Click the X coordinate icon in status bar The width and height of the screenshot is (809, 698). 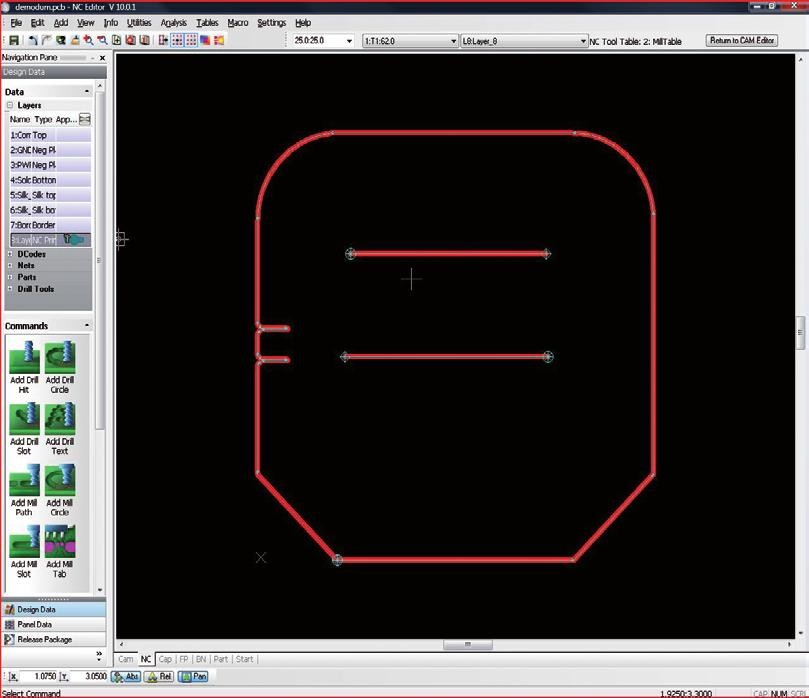point(13,676)
